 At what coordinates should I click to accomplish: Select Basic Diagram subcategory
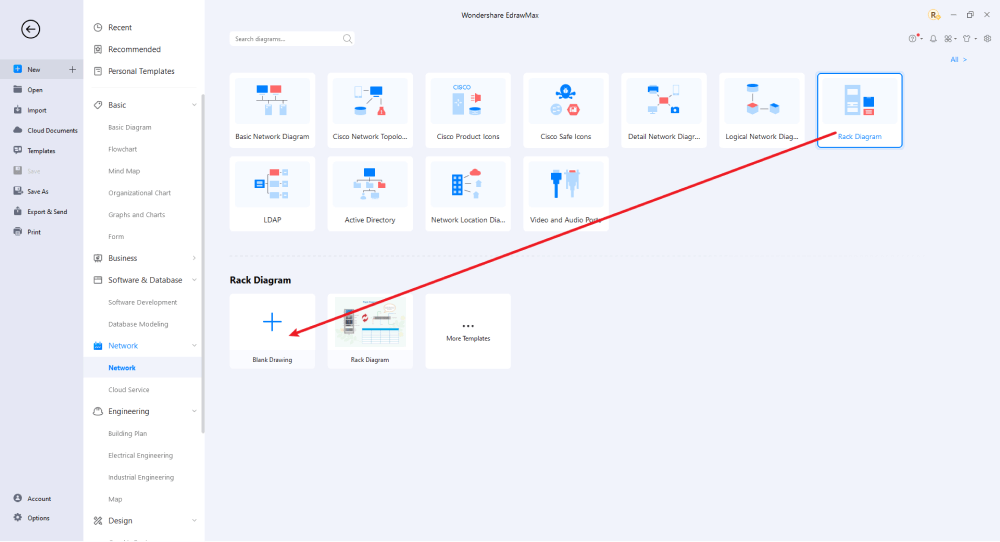point(129,128)
